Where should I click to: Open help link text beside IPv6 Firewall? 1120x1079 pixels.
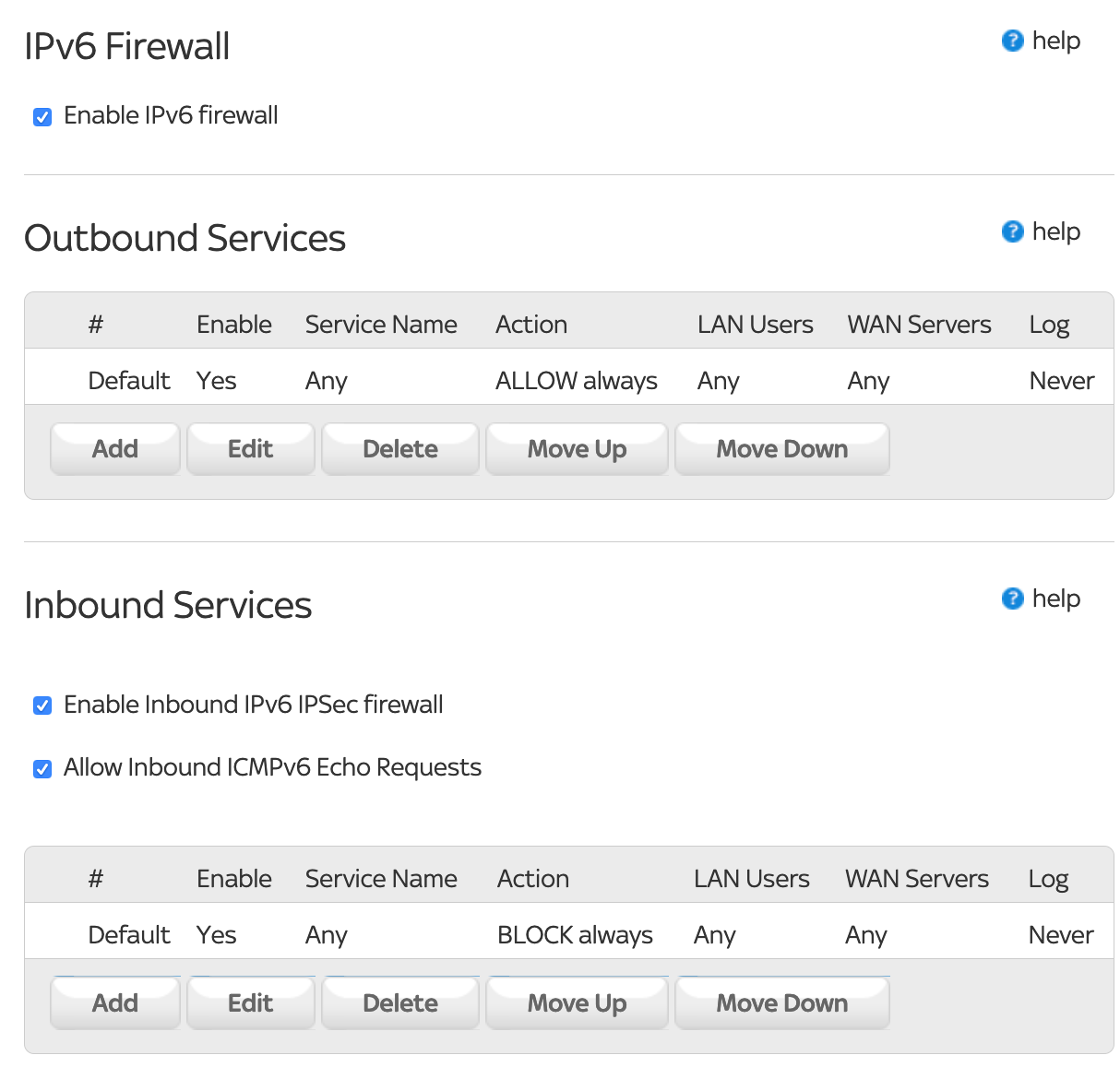click(x=1055, y=41)
